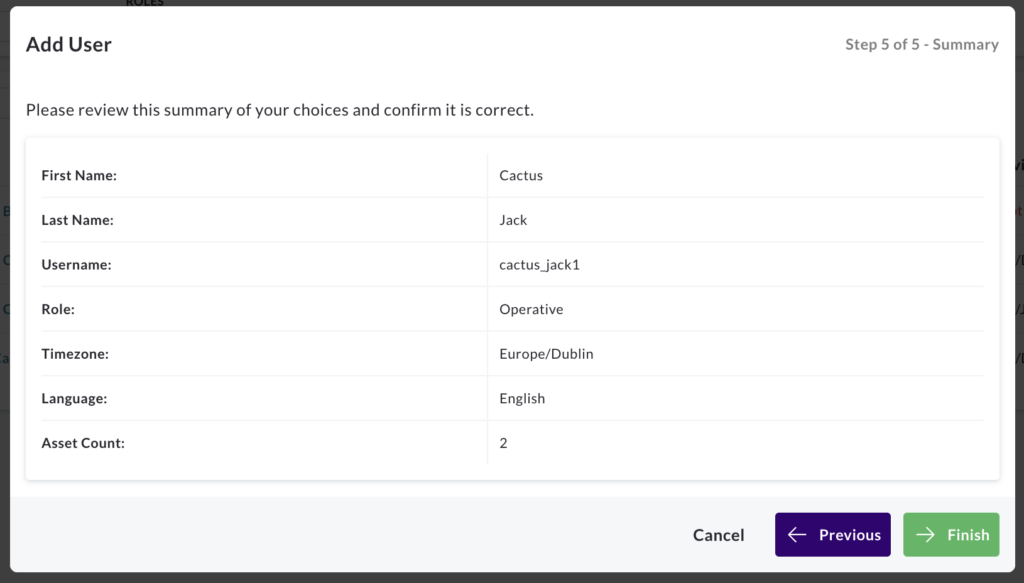
Task: Click the Add User dialog title
Action: click(69, 44)
